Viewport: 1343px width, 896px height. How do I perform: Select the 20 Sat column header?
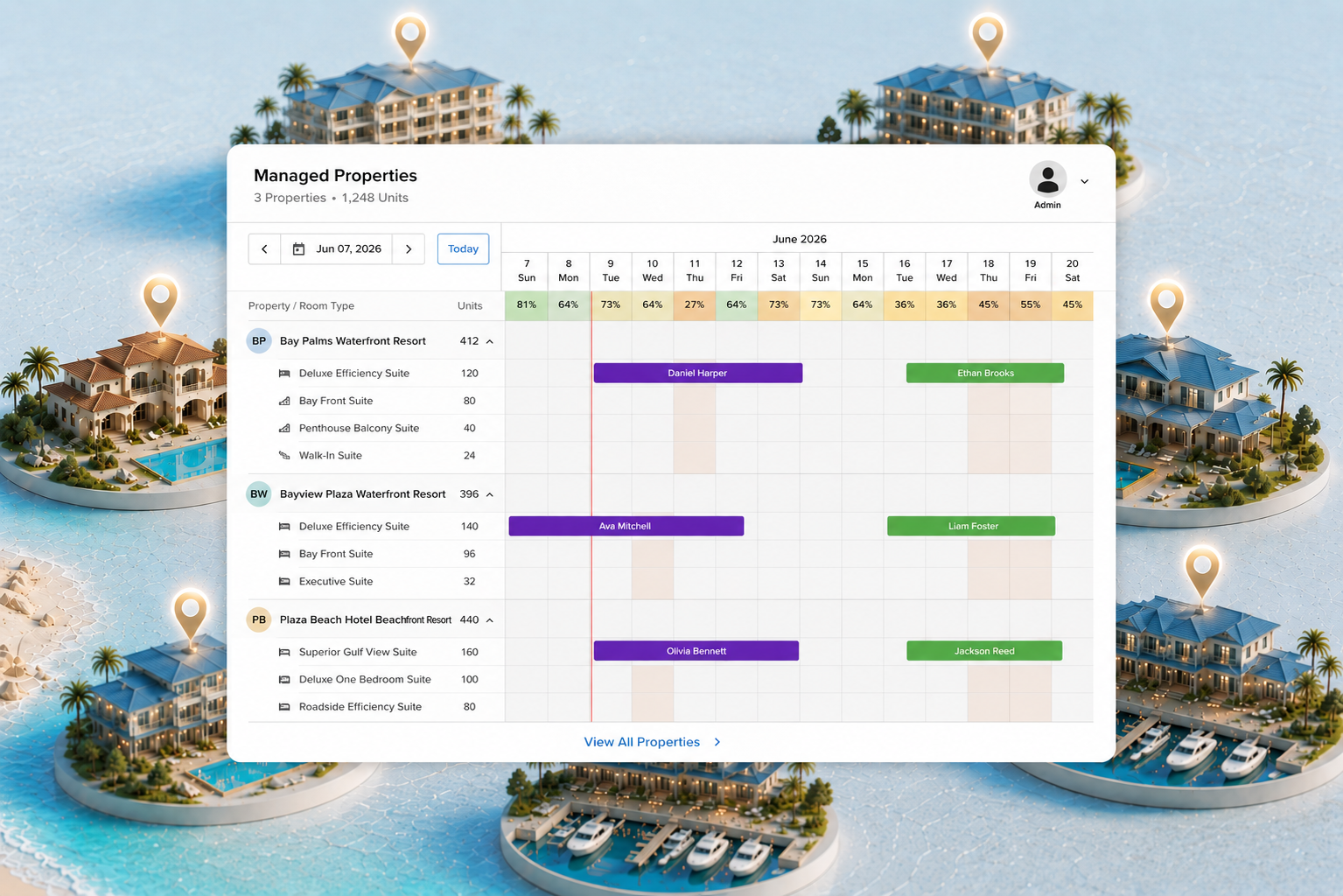pyautogui.click(x=1073, y=270)
